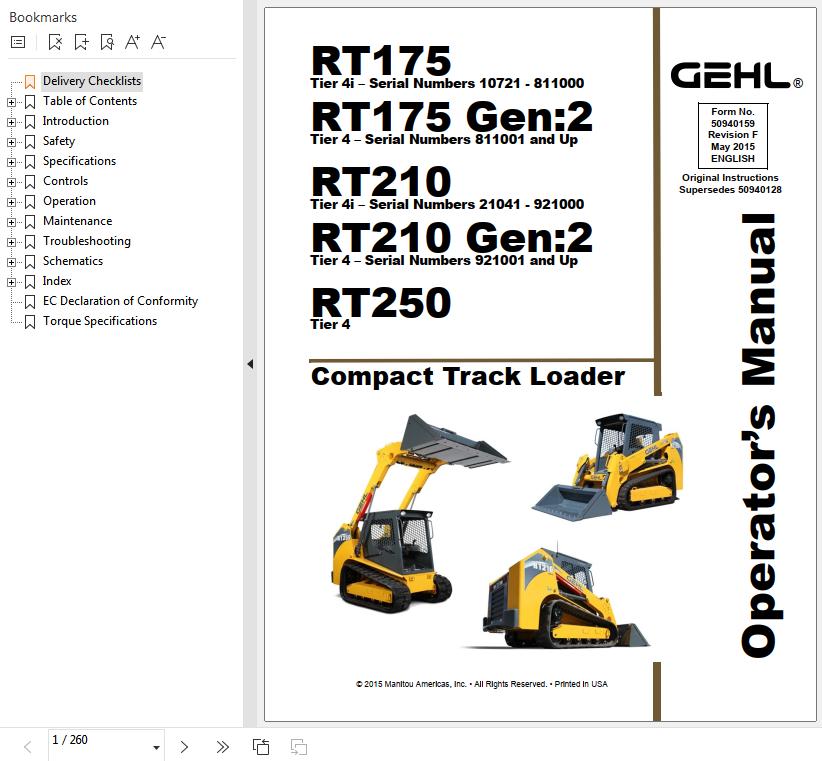The width and height of the screenshot is (822, 761).
Task: Click the rotate/previous view icon
Action: point(261,747)
